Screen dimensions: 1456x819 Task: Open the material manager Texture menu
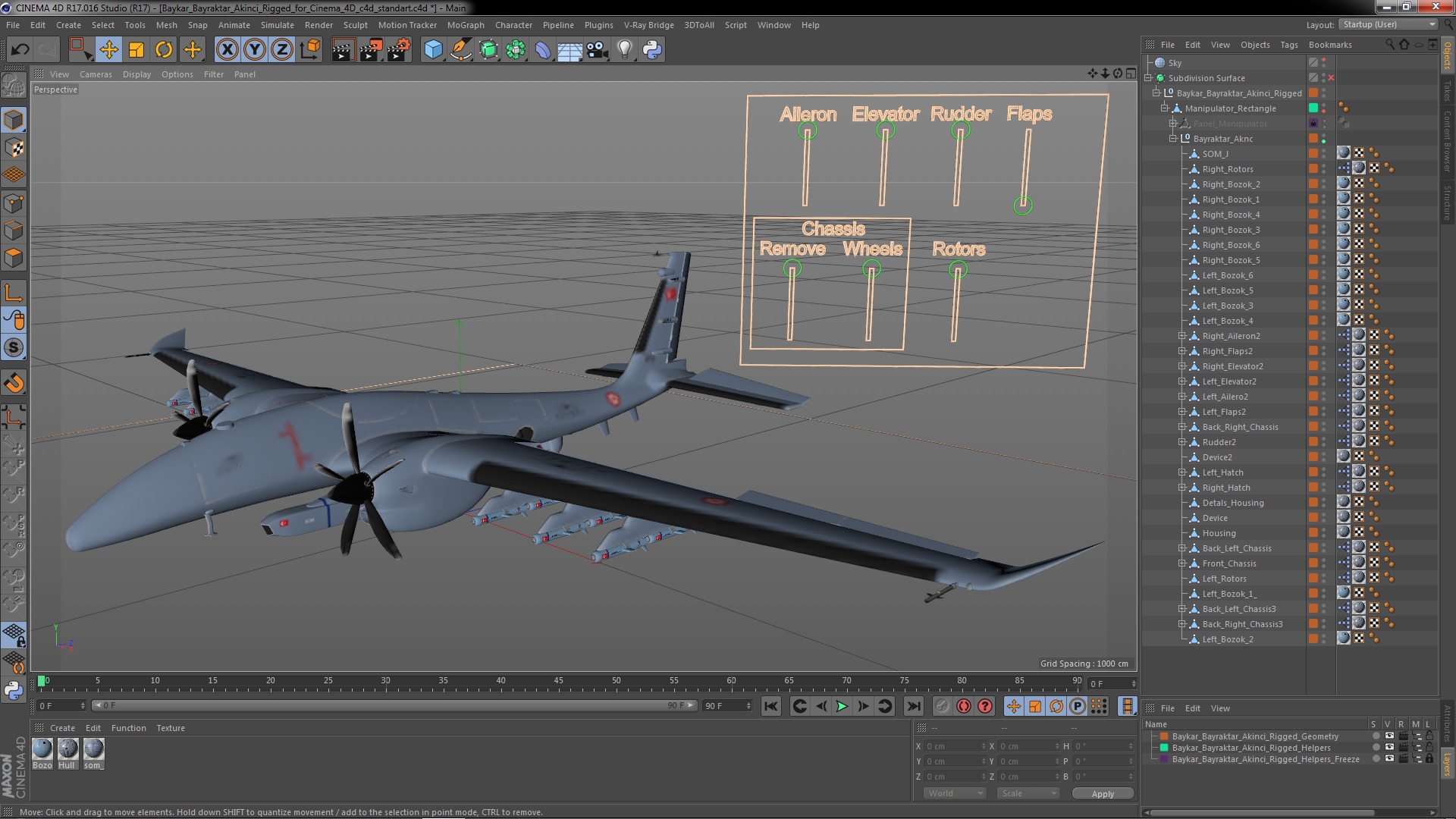pyautogui.click(x=171, y=728)
